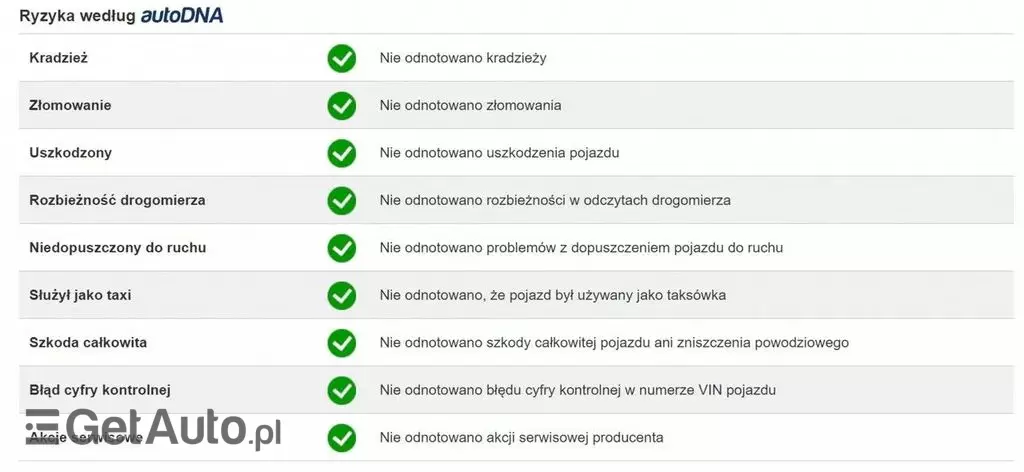The width and height of the screenshot is (1024, 472).
Task: Click the Służył jako taxi checkmark icon
Action: coord(342,295)
